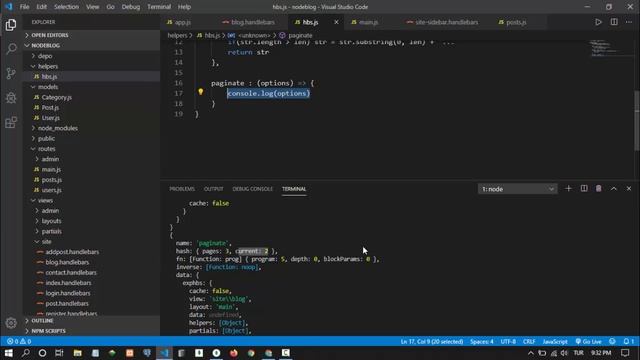The width and height of the screenshot is (640, 360).
Task: Kill the terminal with trash icon
Action: [x=598, y=189]
